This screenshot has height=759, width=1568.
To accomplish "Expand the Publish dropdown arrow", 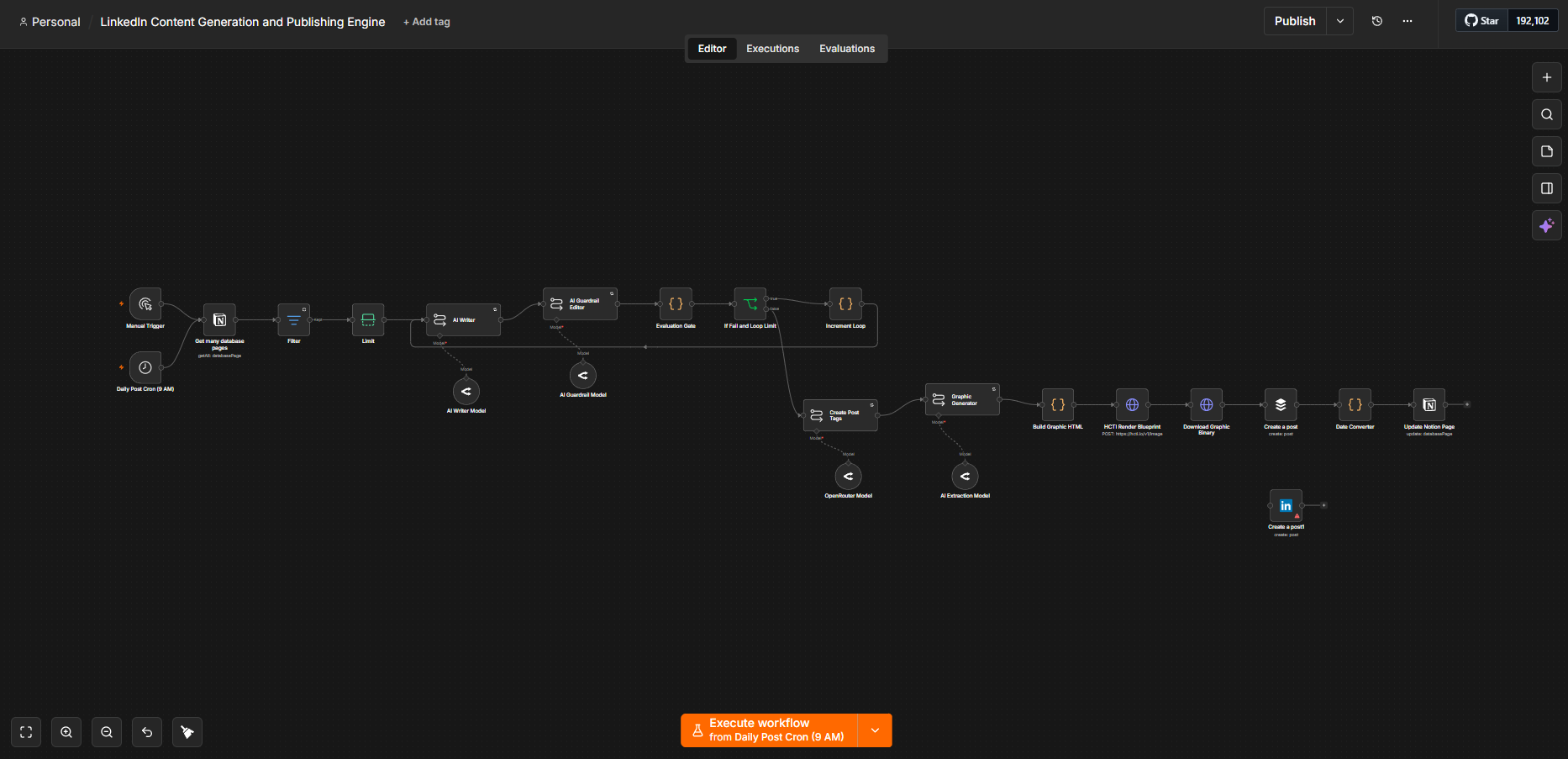I will tap(1340, 21).
